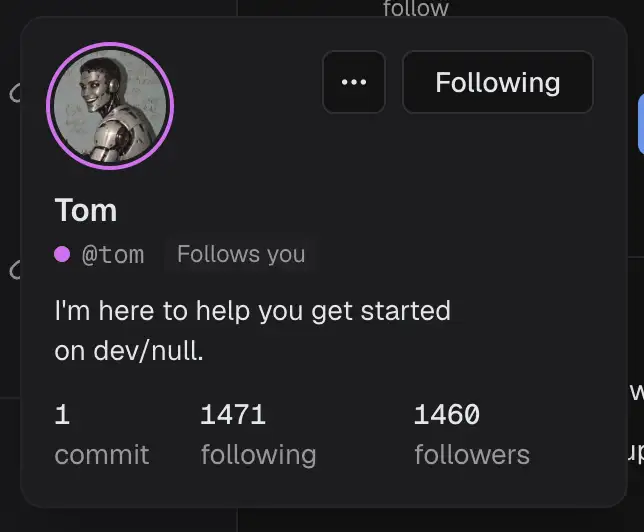The height and width of the screenshot is (532, 644).
Task: Open the three-dot more options menu
Action: click(354, 82)
